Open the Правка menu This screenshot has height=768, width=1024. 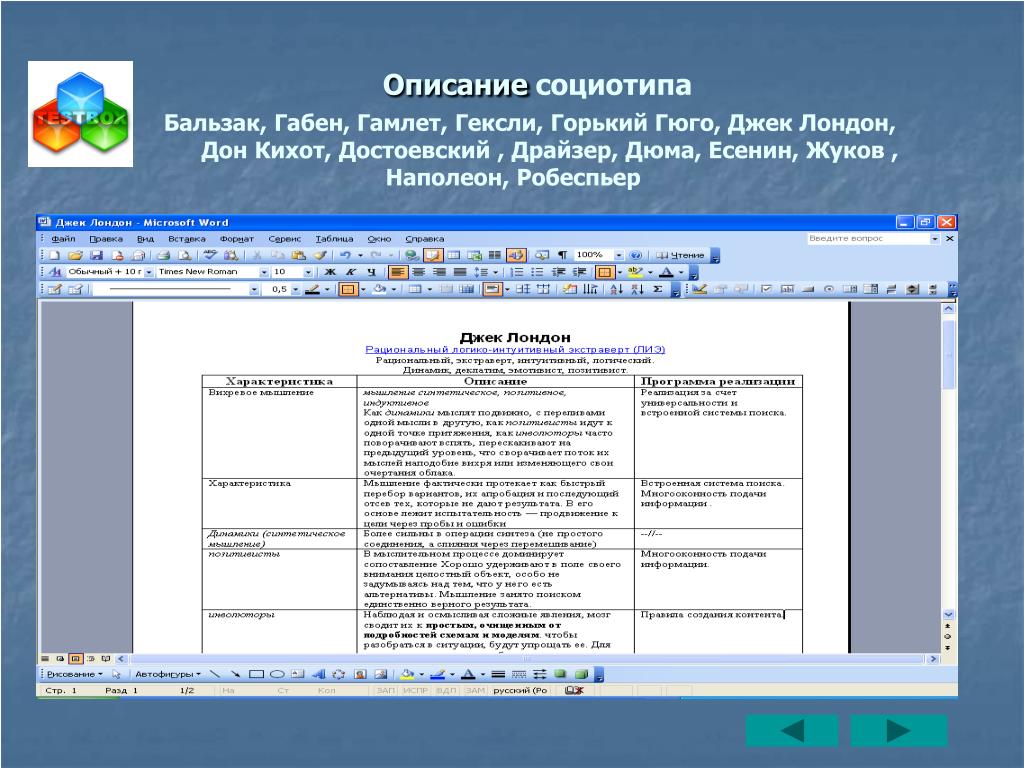[x=106, y=239]
